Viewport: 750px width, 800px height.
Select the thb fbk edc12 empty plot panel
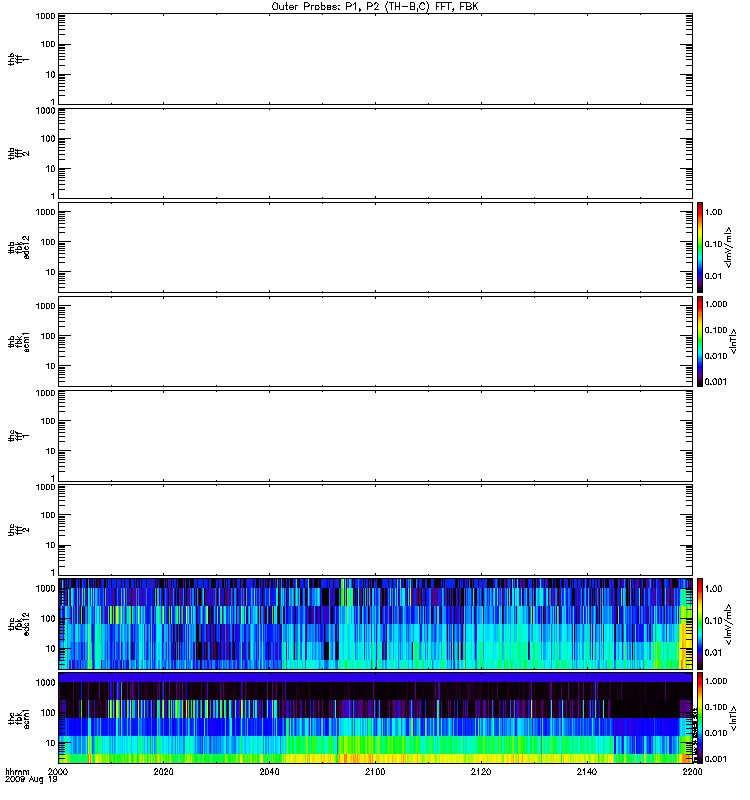click(375, 247)
